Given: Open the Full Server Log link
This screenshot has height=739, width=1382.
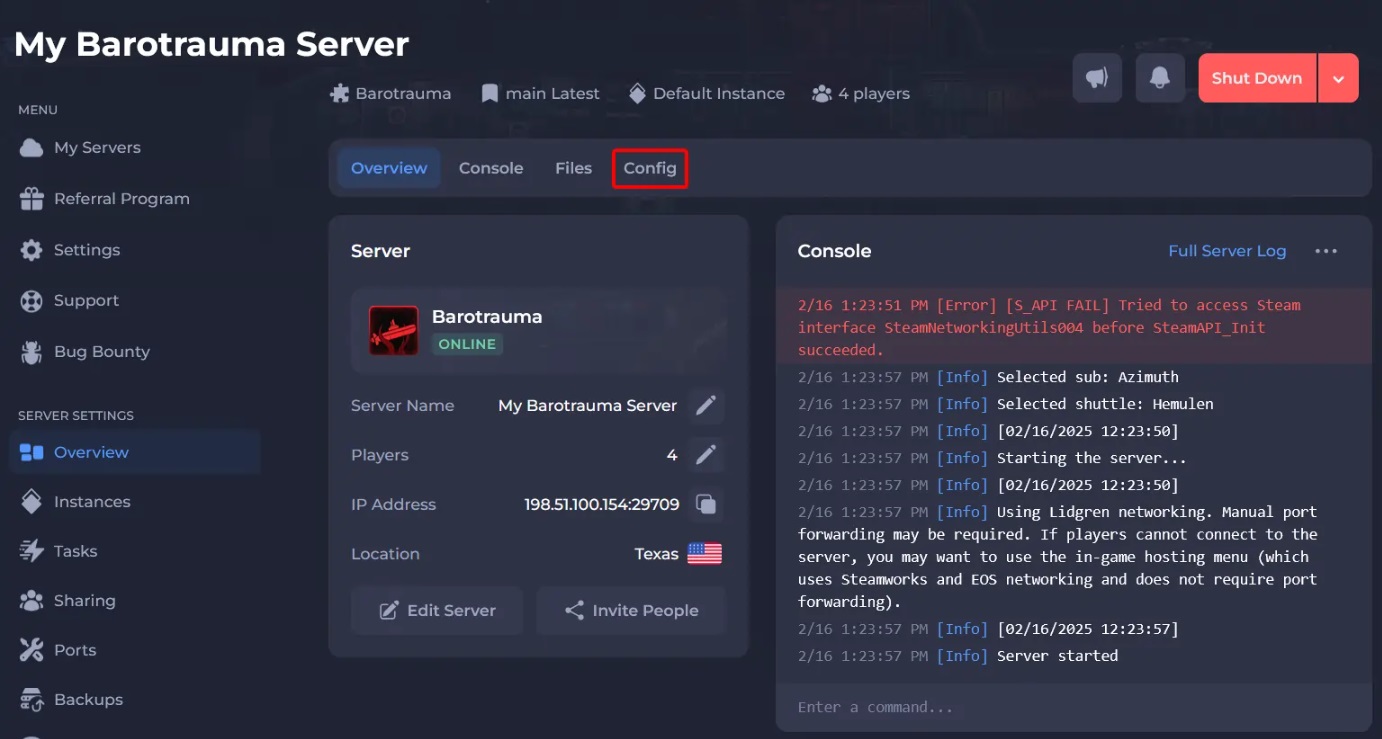Looking at the screenshot, I should coord(1227,251).
